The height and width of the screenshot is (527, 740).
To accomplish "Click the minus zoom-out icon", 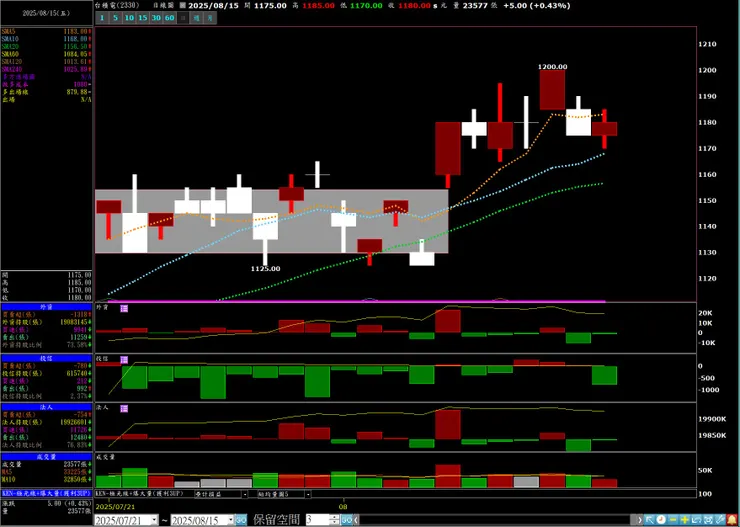I will [673, 520].
